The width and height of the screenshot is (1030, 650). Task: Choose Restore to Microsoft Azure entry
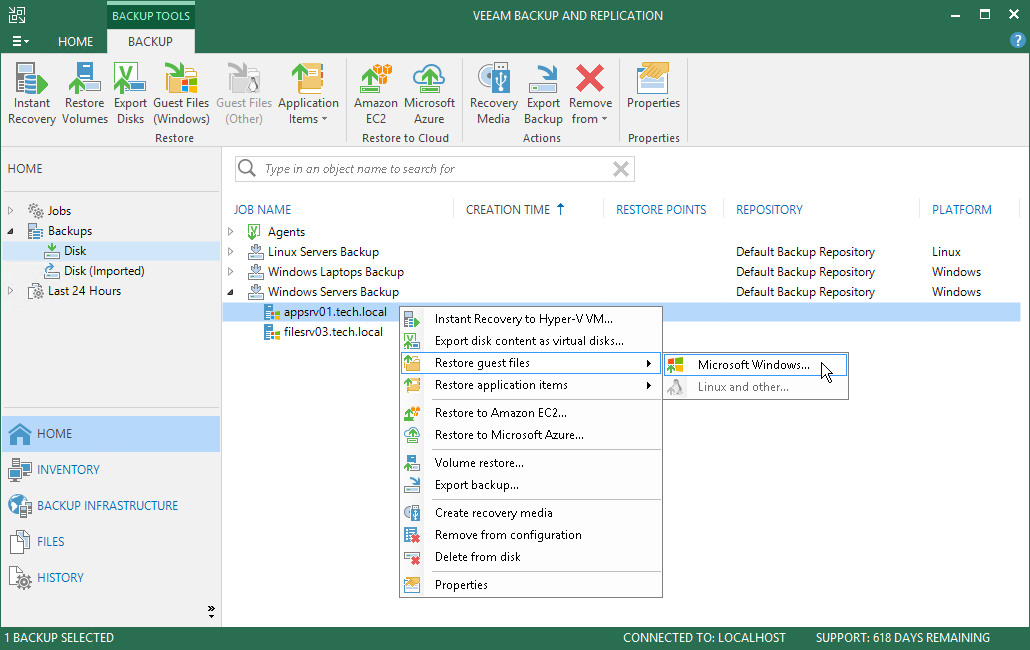coord(531,435)
